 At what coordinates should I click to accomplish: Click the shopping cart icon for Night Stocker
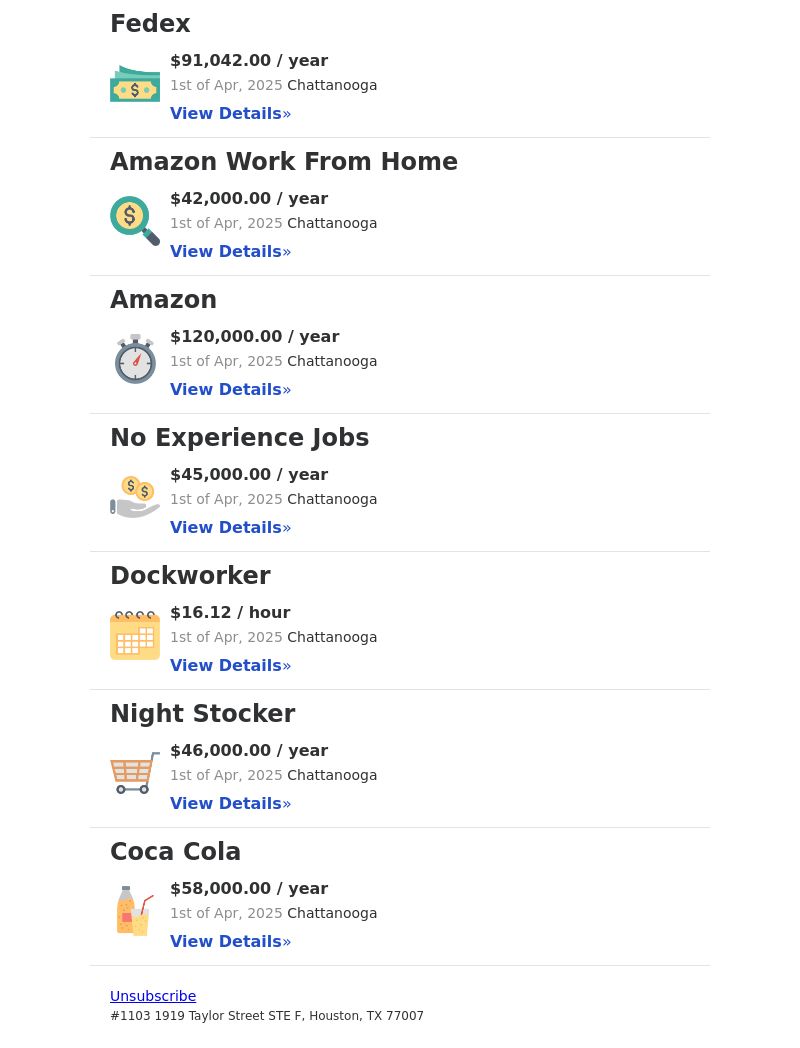coord(135,773)
